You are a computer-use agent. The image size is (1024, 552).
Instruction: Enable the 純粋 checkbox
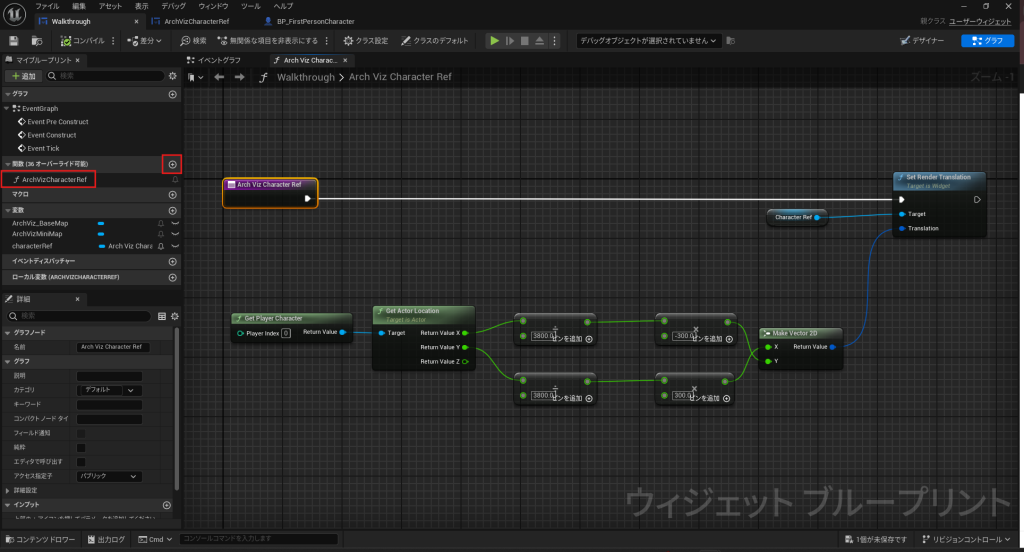[x=81, y=447]
